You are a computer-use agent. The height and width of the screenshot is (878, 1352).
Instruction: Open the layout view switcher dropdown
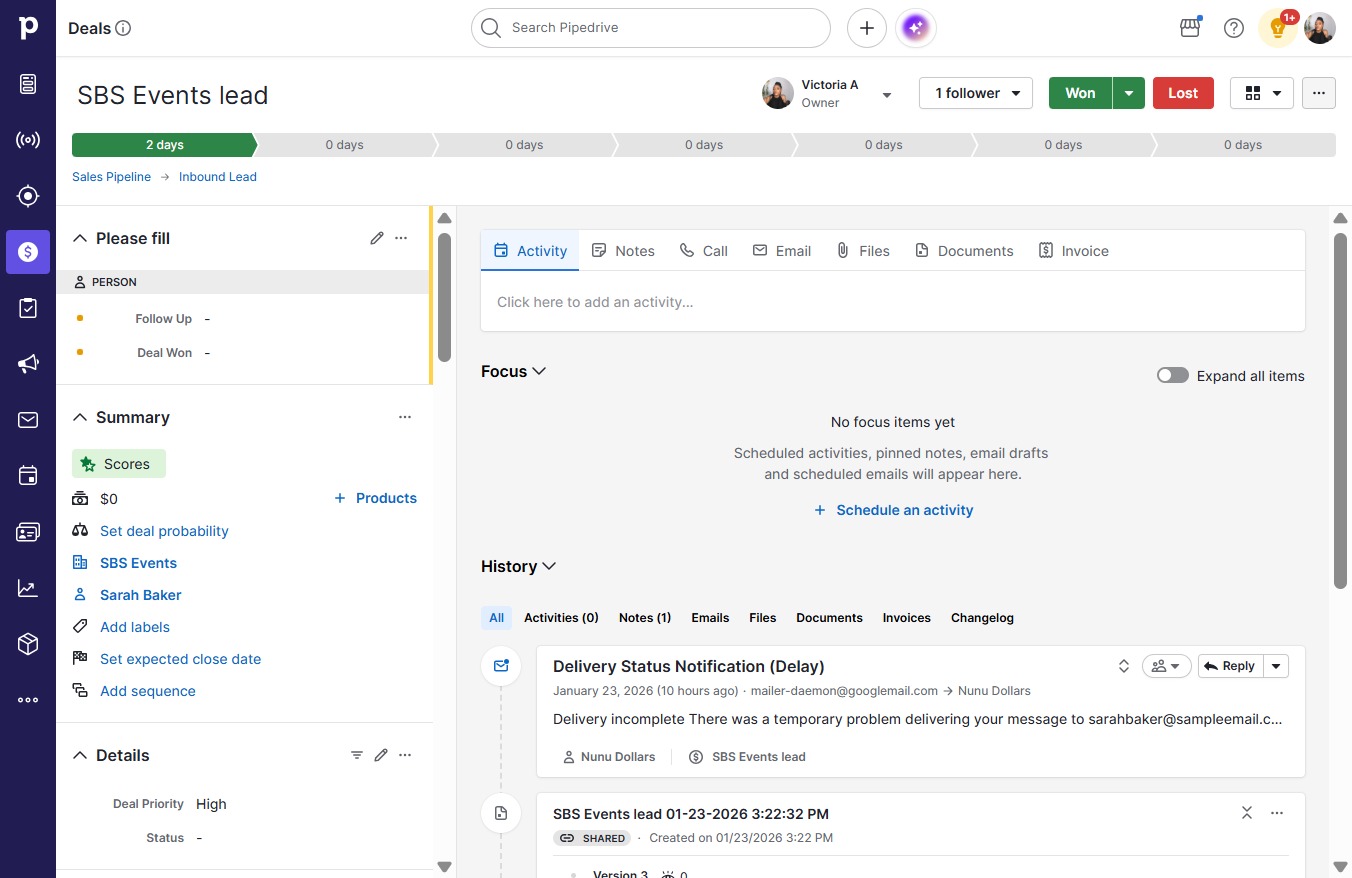click(1262, 93)
